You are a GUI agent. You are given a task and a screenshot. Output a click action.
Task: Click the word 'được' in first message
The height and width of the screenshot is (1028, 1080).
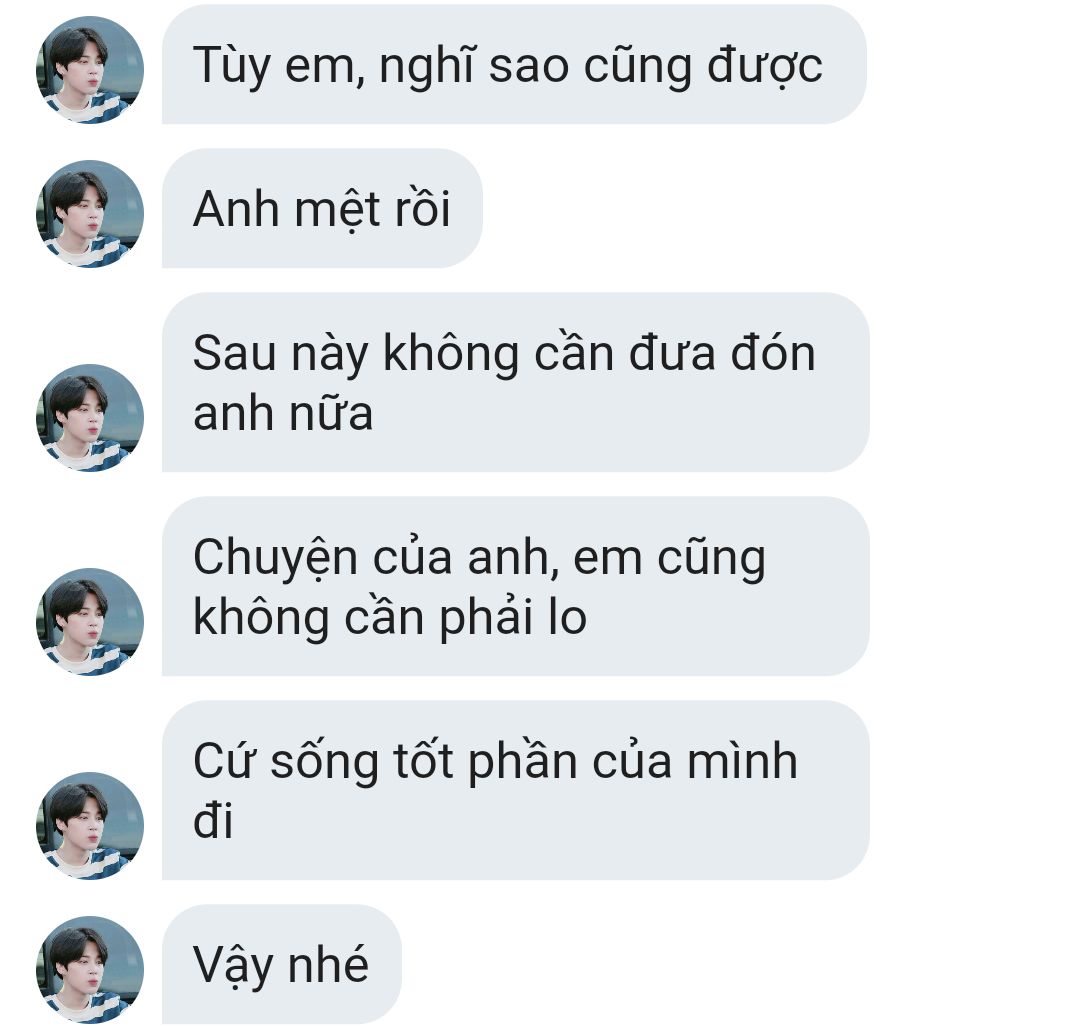click(765, 67)
